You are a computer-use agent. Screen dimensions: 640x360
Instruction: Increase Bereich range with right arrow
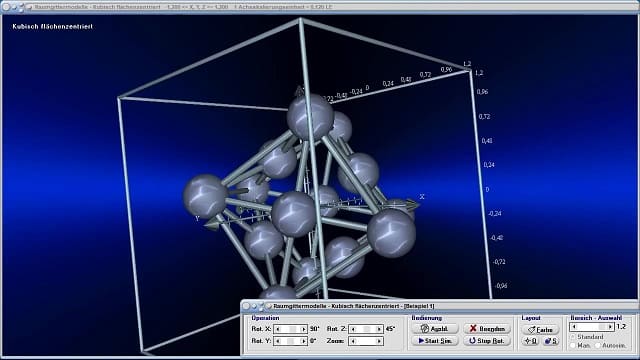(610, 327)
